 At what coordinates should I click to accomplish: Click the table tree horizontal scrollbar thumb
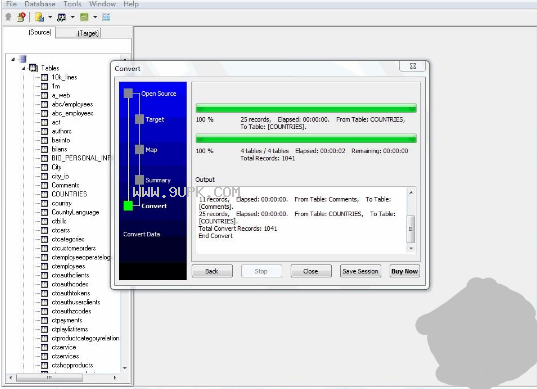49,378
